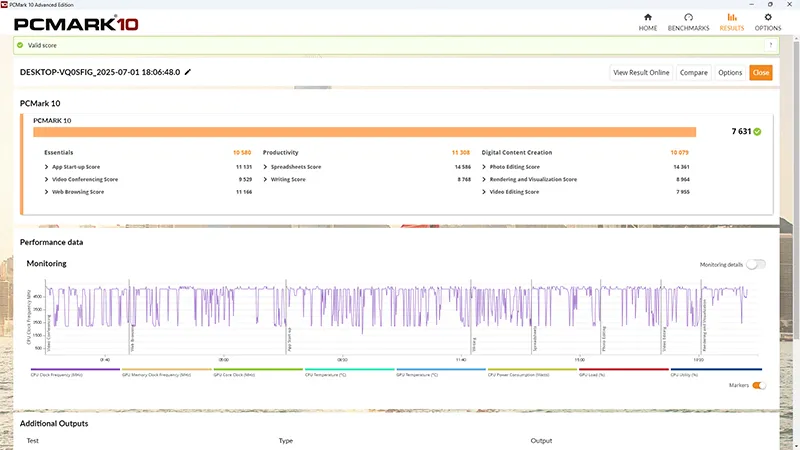Select CPU Power Consumption legend
The width and height of the screenshot is (800, 450).
[532, 371]
